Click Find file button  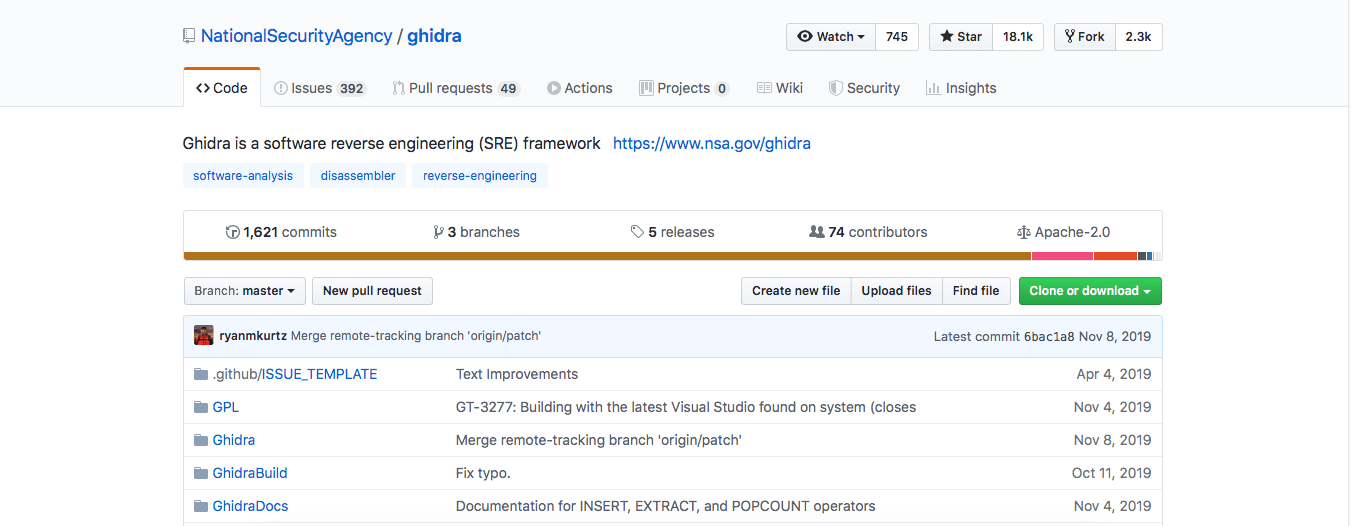click(976, 291)
